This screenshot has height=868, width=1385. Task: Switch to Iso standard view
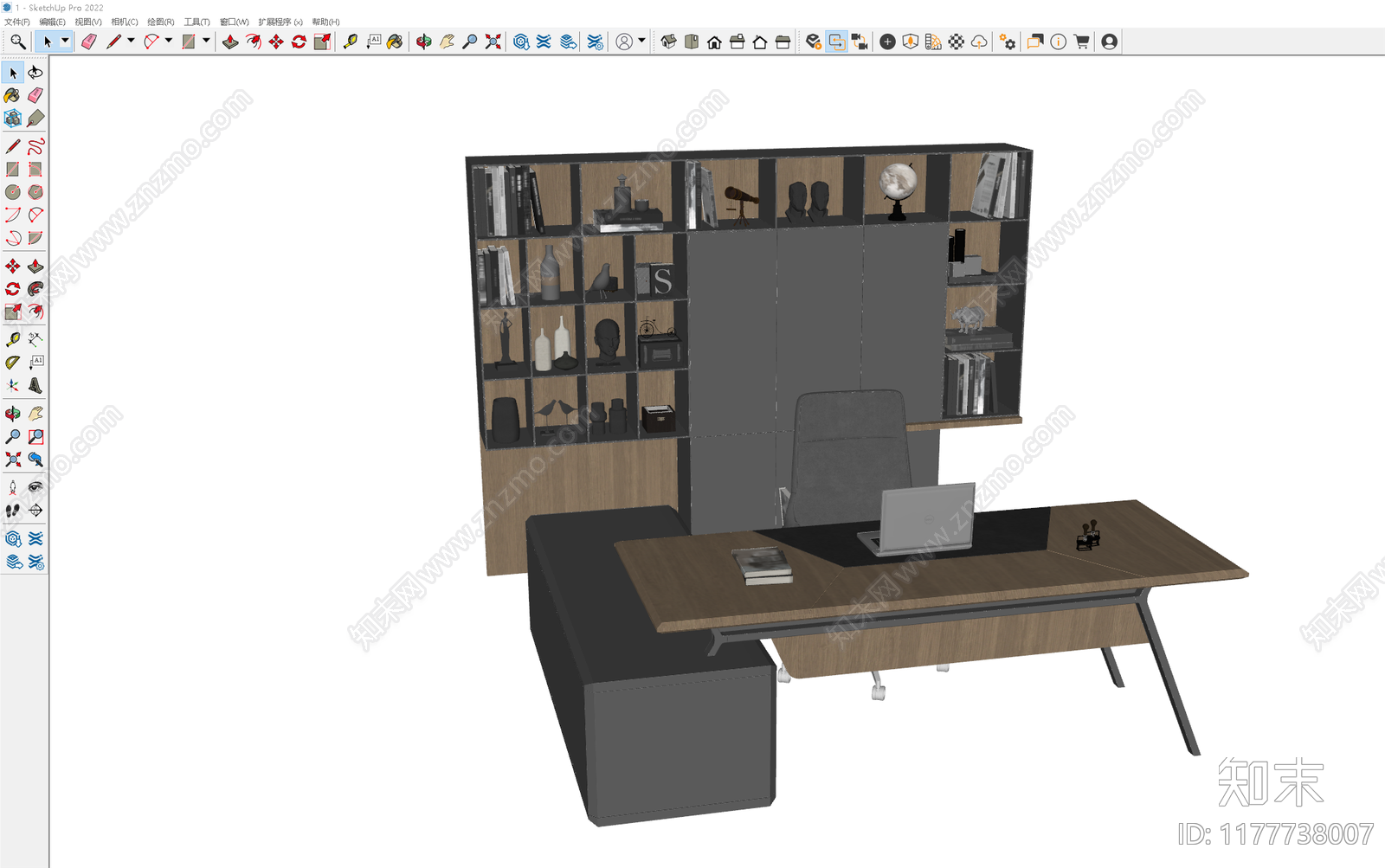[x=669, y=42]
